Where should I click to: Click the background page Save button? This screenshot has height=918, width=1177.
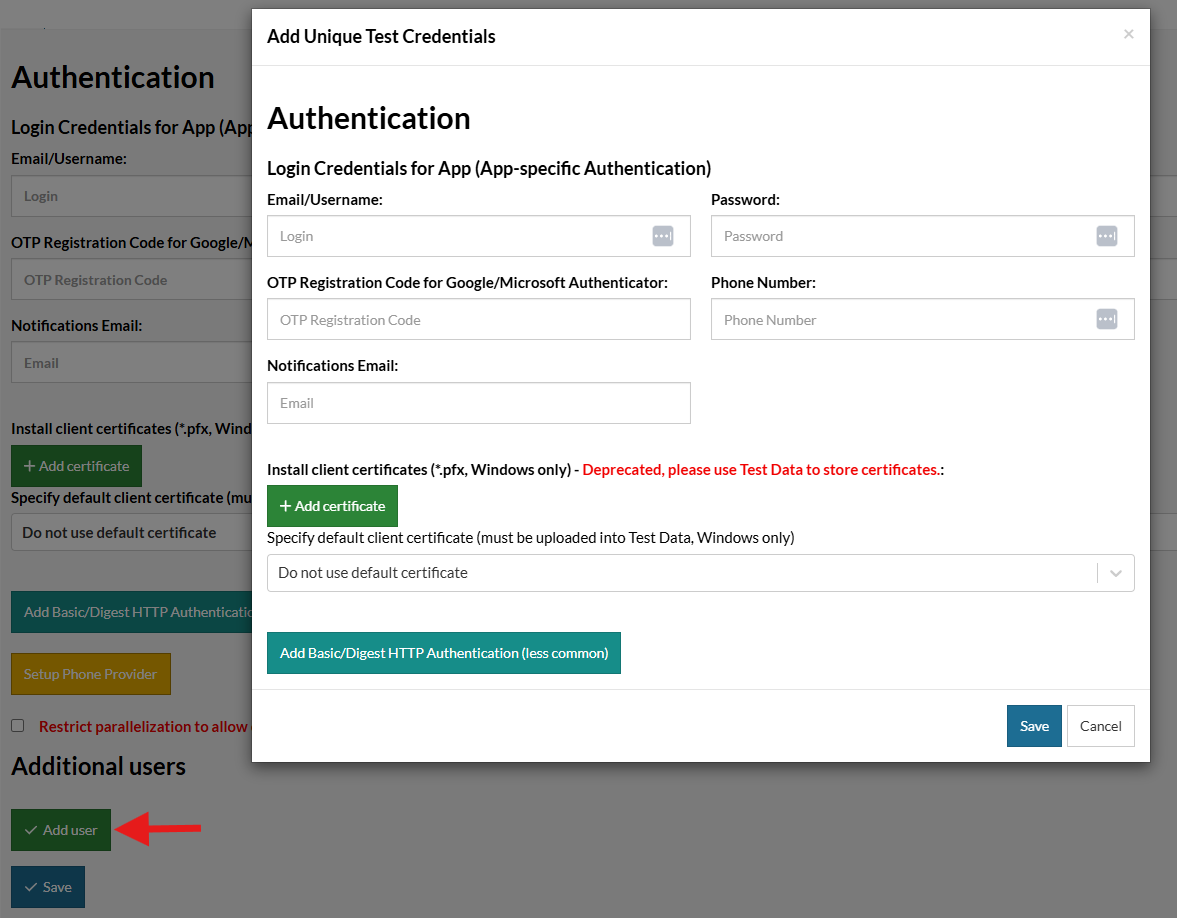pyautogui.click(x=48, y=887)
